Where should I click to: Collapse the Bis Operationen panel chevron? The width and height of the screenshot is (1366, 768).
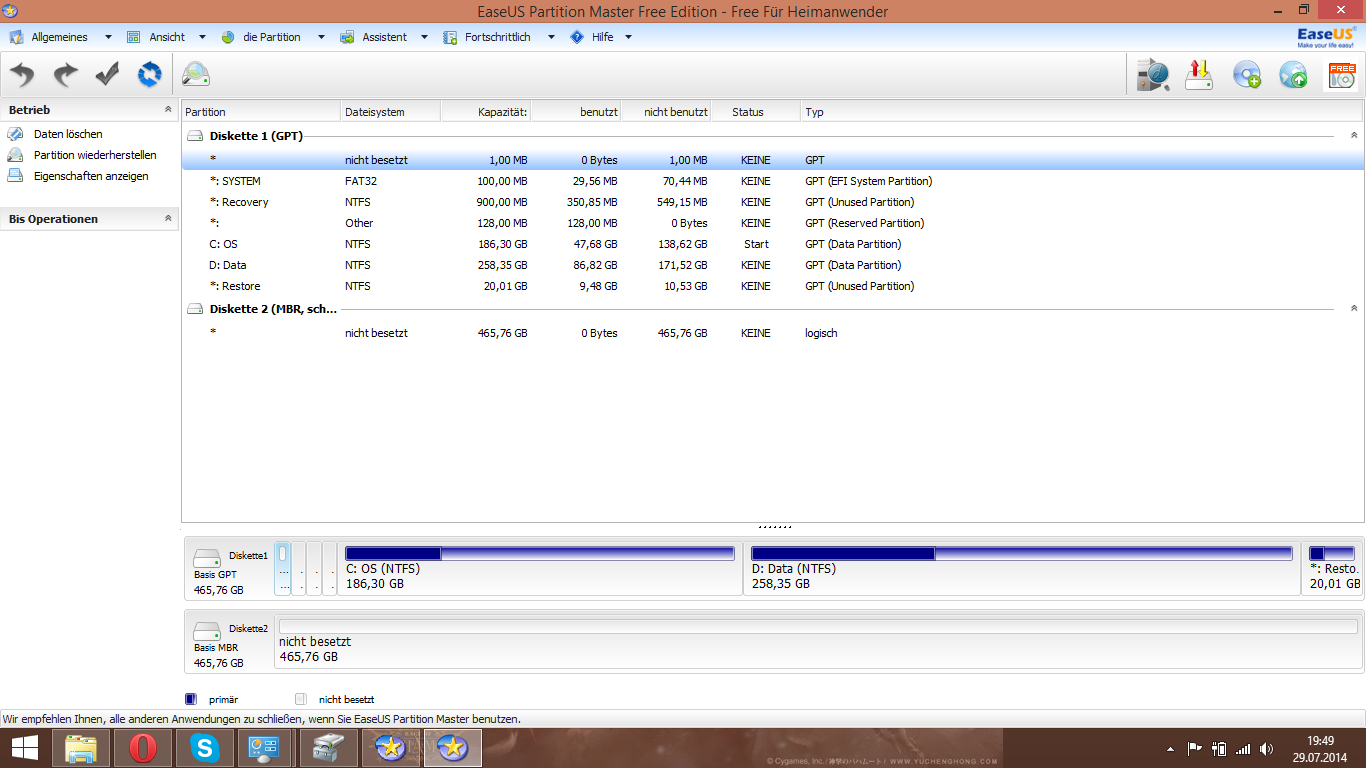pos(168,219)
